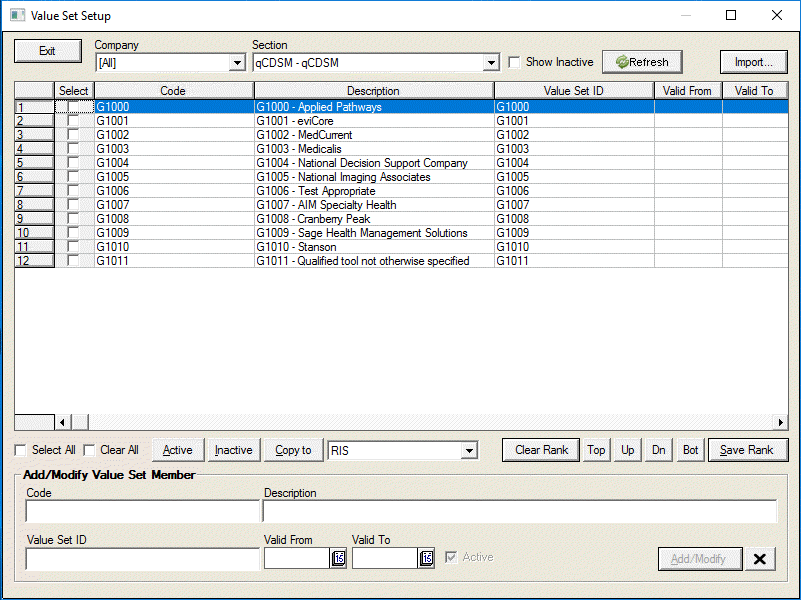
Task: Expand the Company dropdown
Action: pos(237,63)
